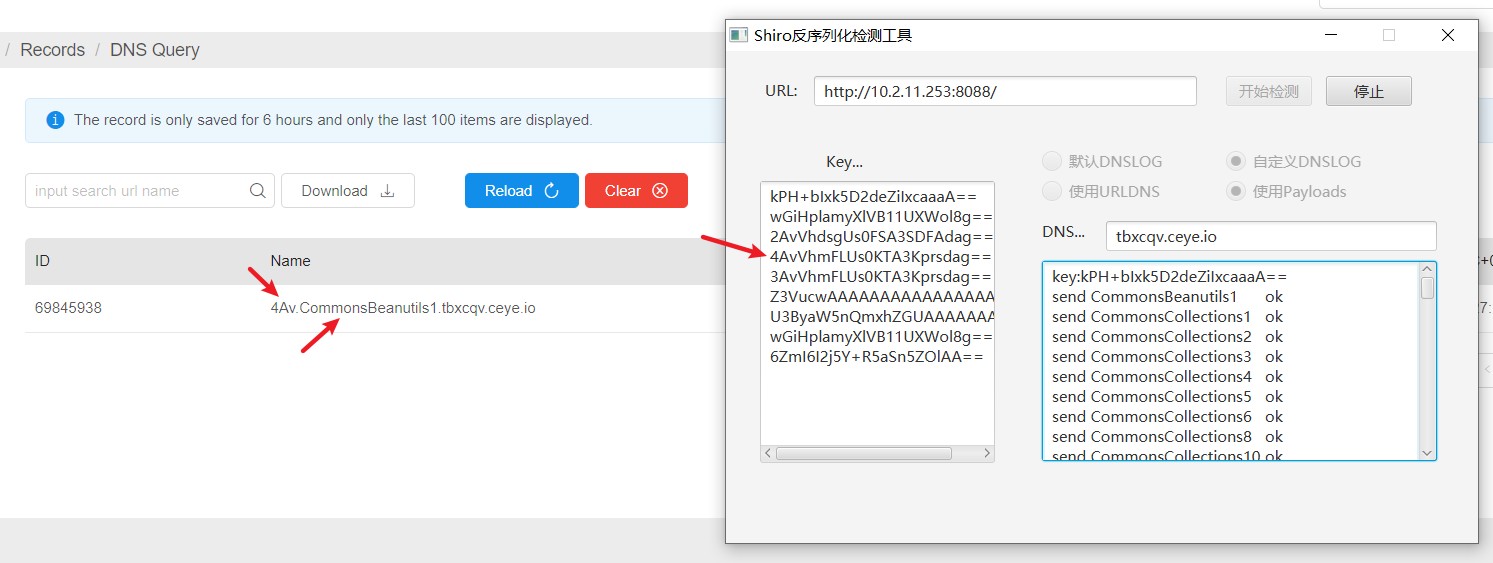The height and width of the screenshot is (563, 1493).
Task: Click the key list scroll right arrow
Action: pyautogui.click(x=986, y=453)
